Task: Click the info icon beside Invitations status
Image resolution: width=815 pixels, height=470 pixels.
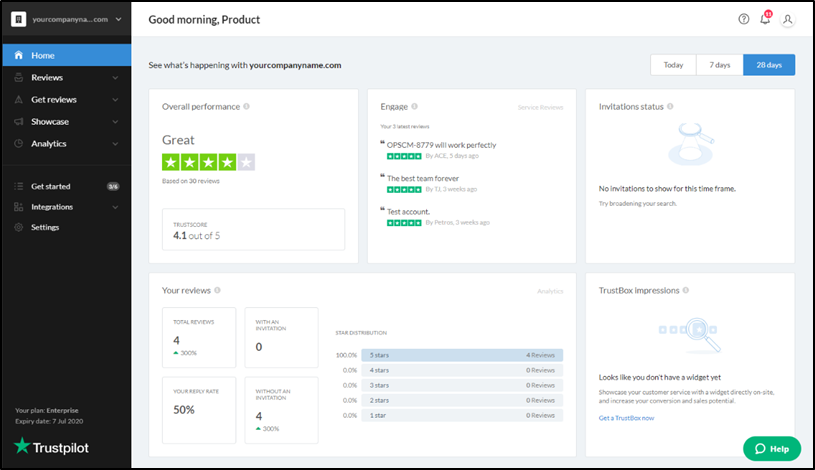Action: click(670, 106)
